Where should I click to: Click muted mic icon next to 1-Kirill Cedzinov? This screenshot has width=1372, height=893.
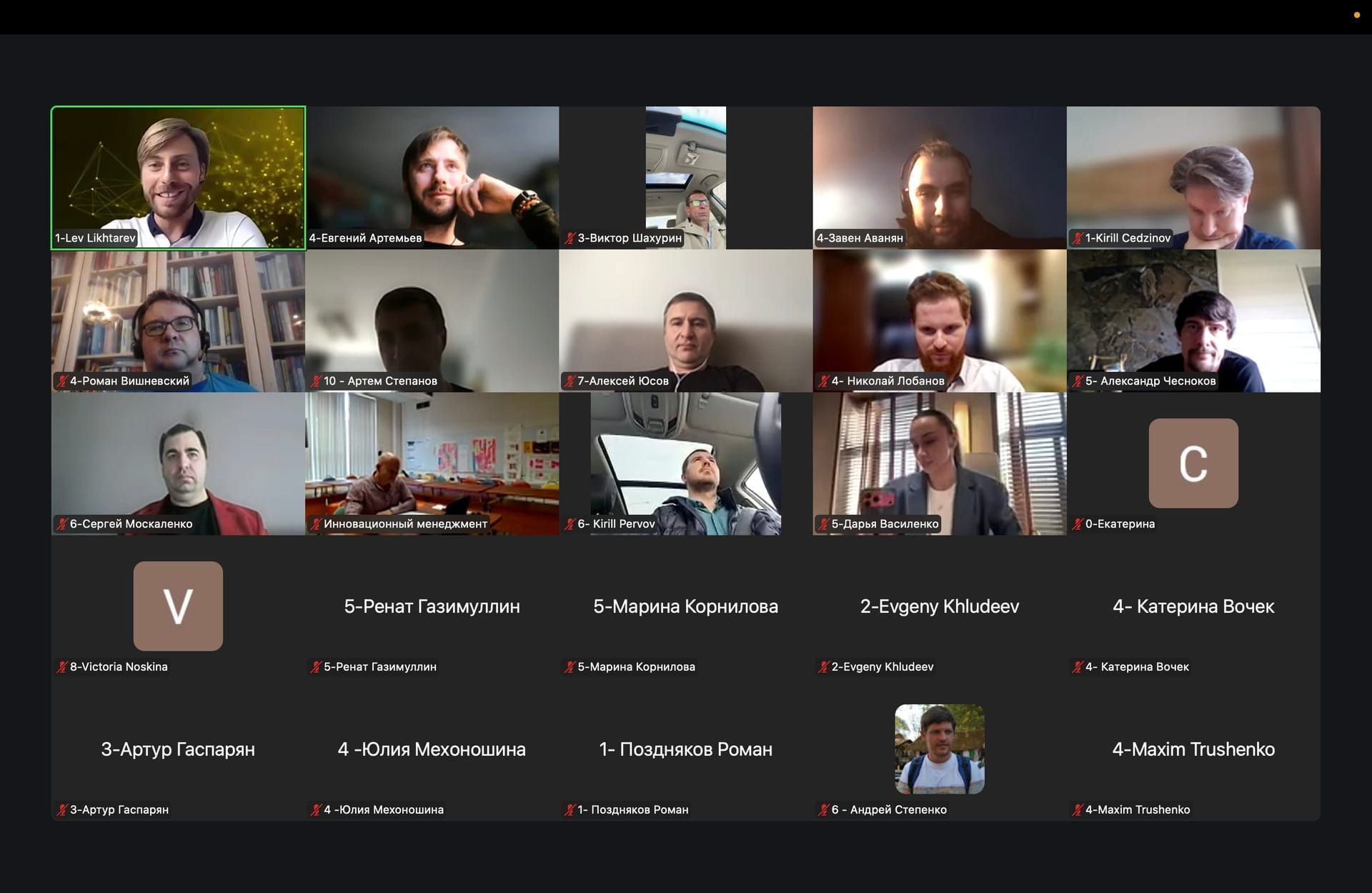click(1078, 238)
